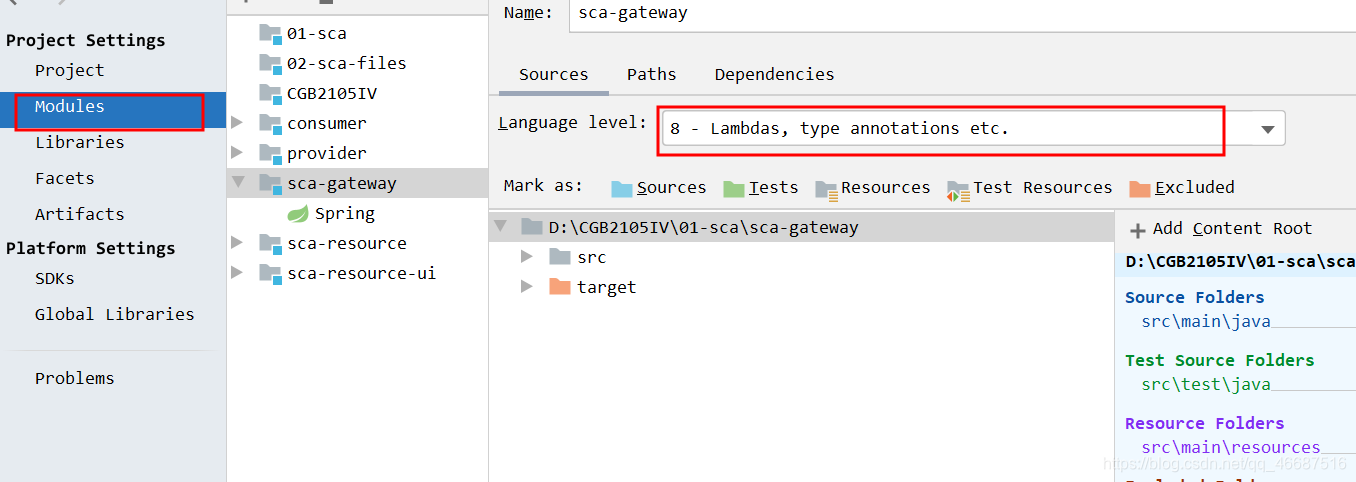
Task: Switch to the Paths tab
Action: (652, 74)
